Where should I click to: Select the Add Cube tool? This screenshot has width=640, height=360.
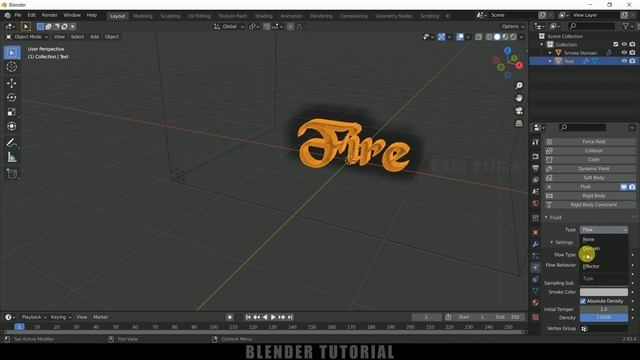[x=11, y=173]
